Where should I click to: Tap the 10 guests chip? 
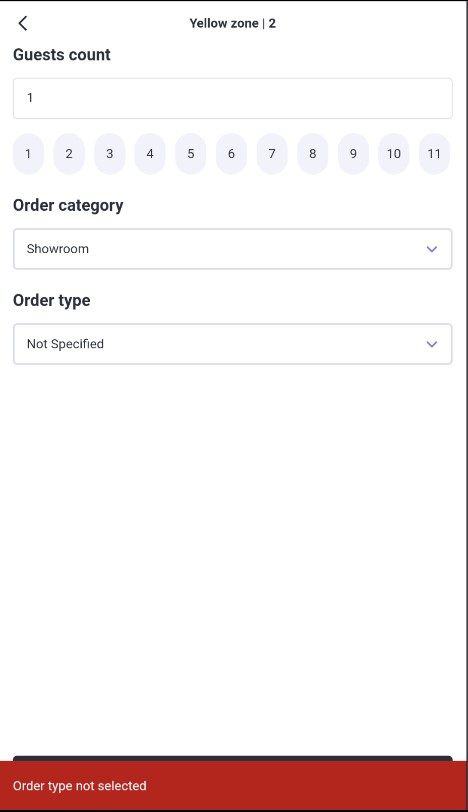click(394, 154)
